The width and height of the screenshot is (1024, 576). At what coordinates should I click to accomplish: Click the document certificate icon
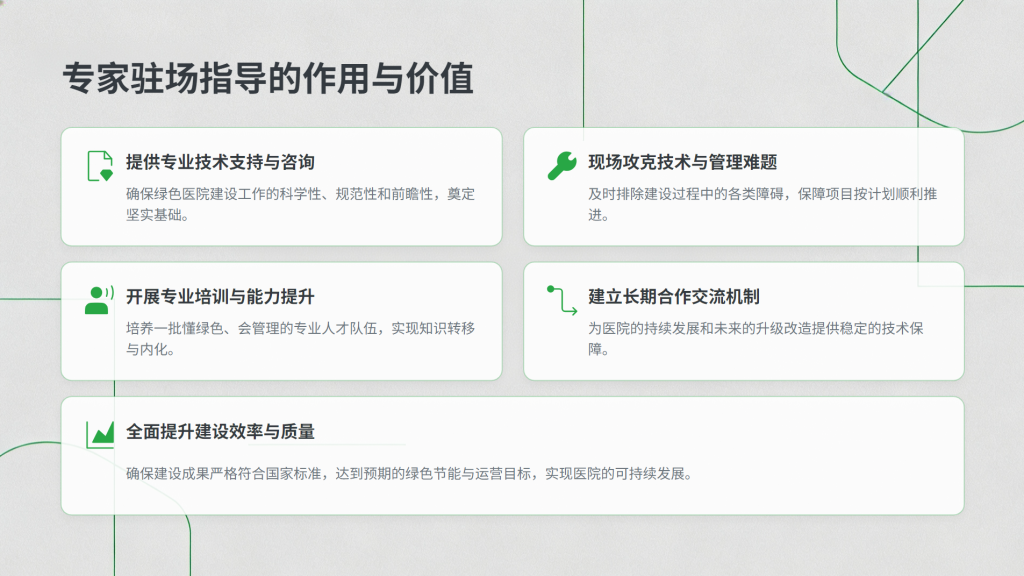[100, 165]
